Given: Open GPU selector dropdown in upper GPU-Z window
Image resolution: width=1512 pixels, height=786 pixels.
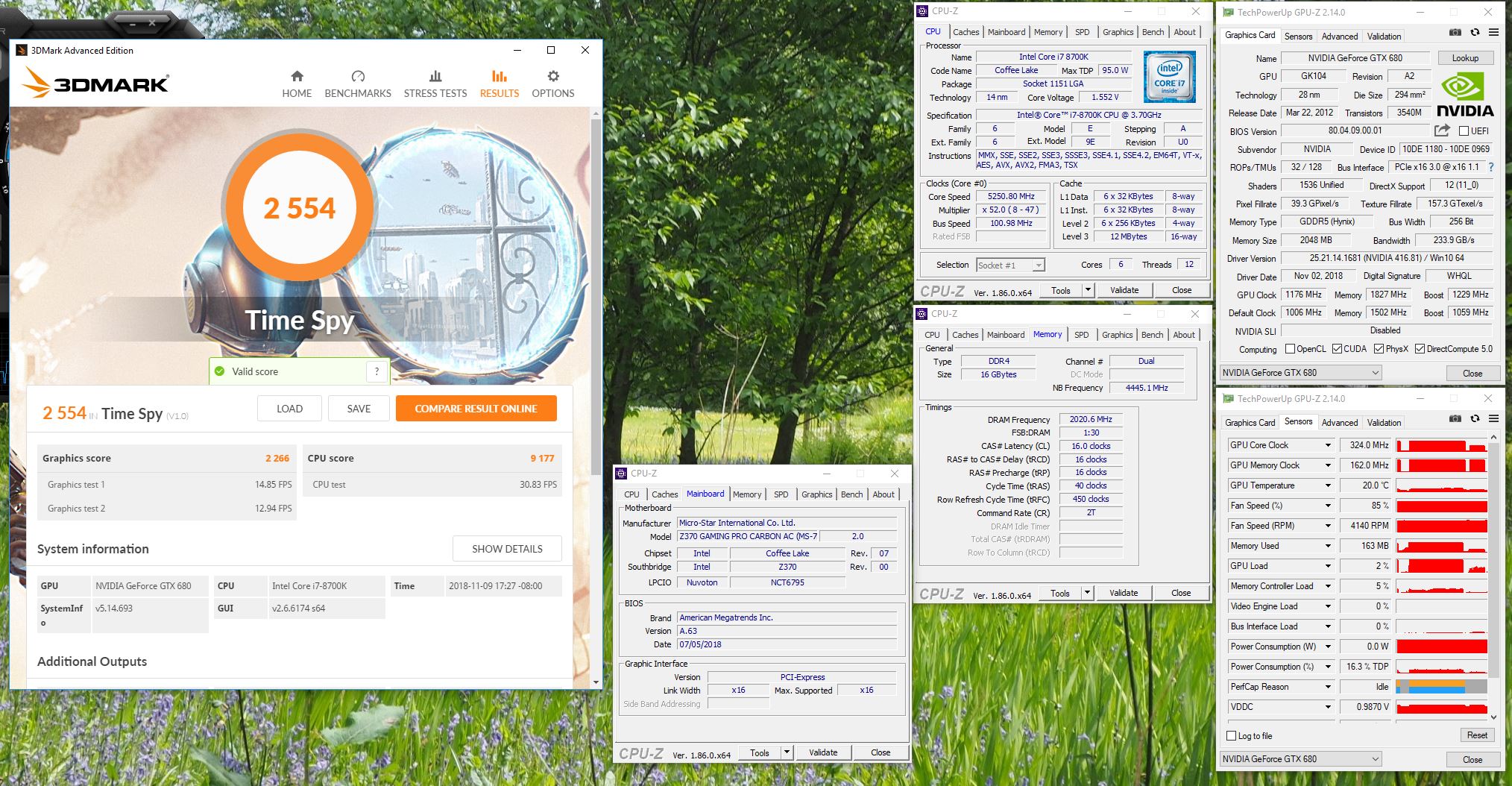Looking at the screenshot, I should [x=1300, y=373].
